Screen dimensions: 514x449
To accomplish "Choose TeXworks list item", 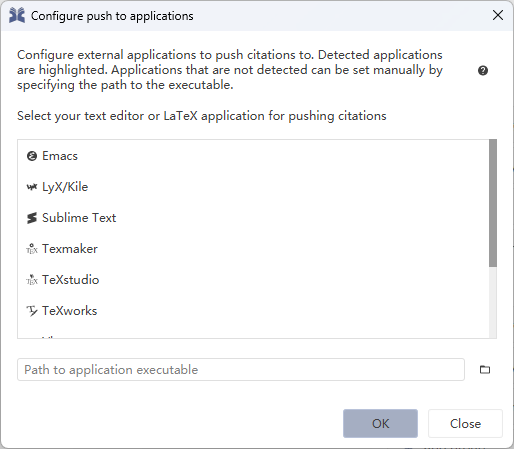I will click(x=253, y=311).
